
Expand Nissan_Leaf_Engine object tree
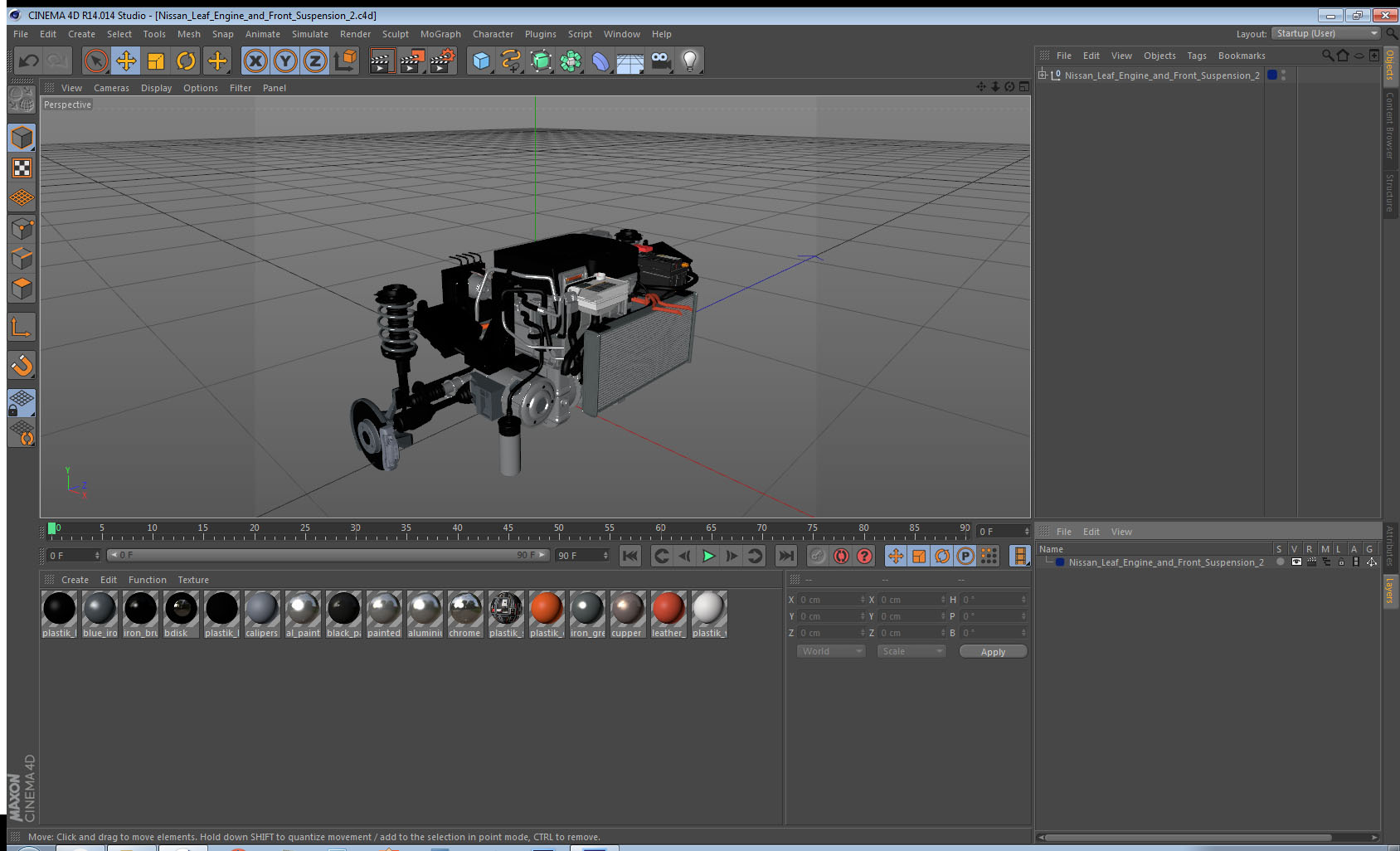click(x=1043, y=75)
